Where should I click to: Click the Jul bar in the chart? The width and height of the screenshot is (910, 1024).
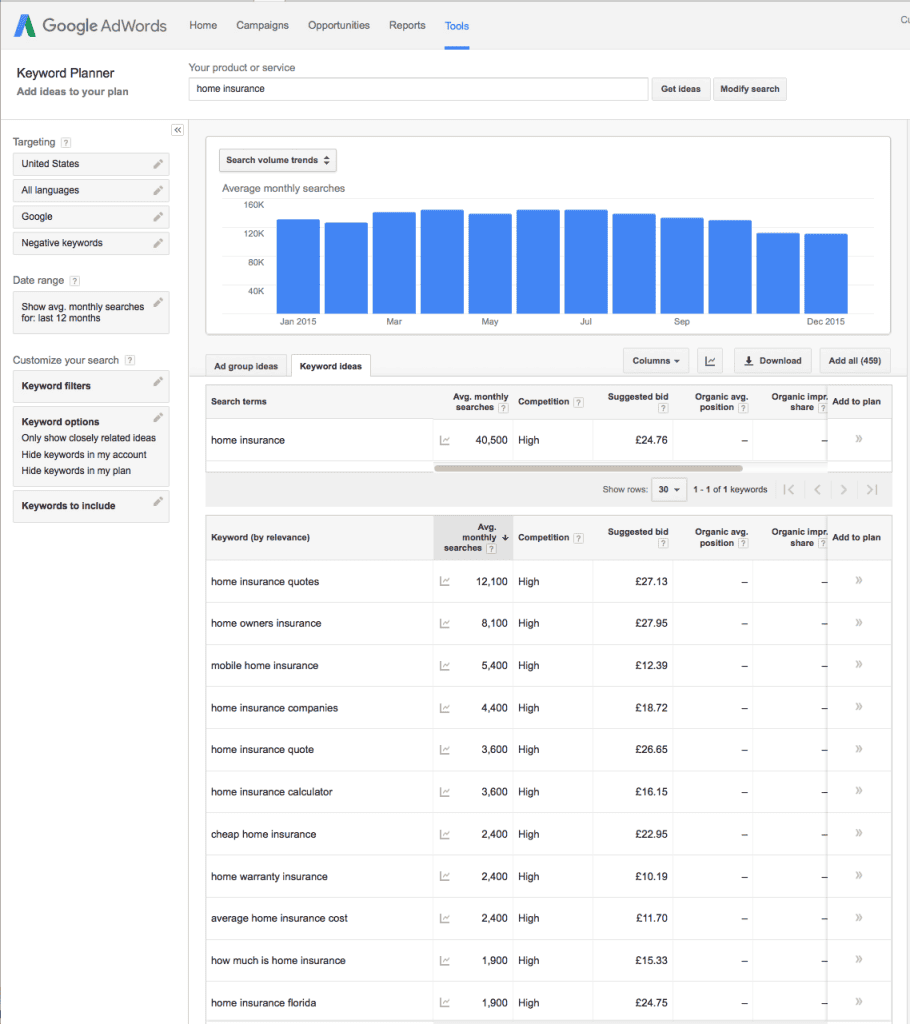coord(586,261)
